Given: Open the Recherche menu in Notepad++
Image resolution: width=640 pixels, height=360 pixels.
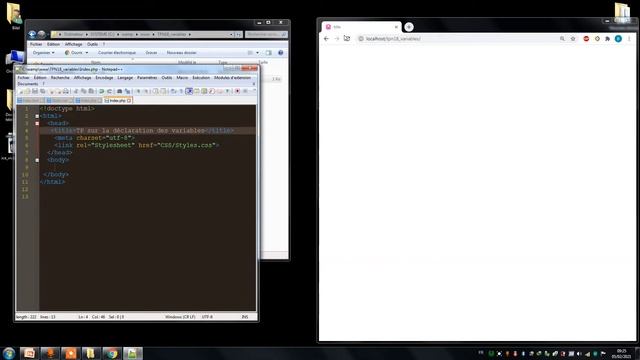Looking at the screenshot, I should (x=60, y=78).
